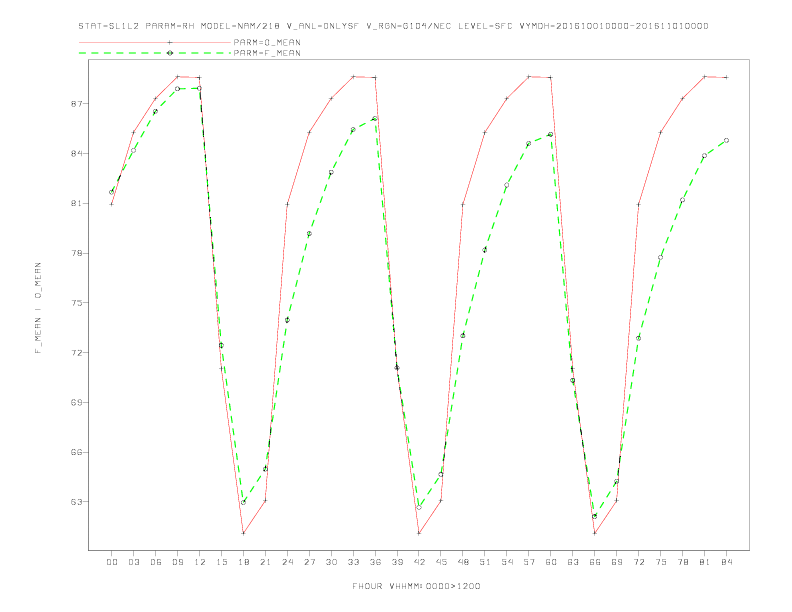Click the x-axis tick label 69
Screen dimensions: 792x612
coord(617,562)
